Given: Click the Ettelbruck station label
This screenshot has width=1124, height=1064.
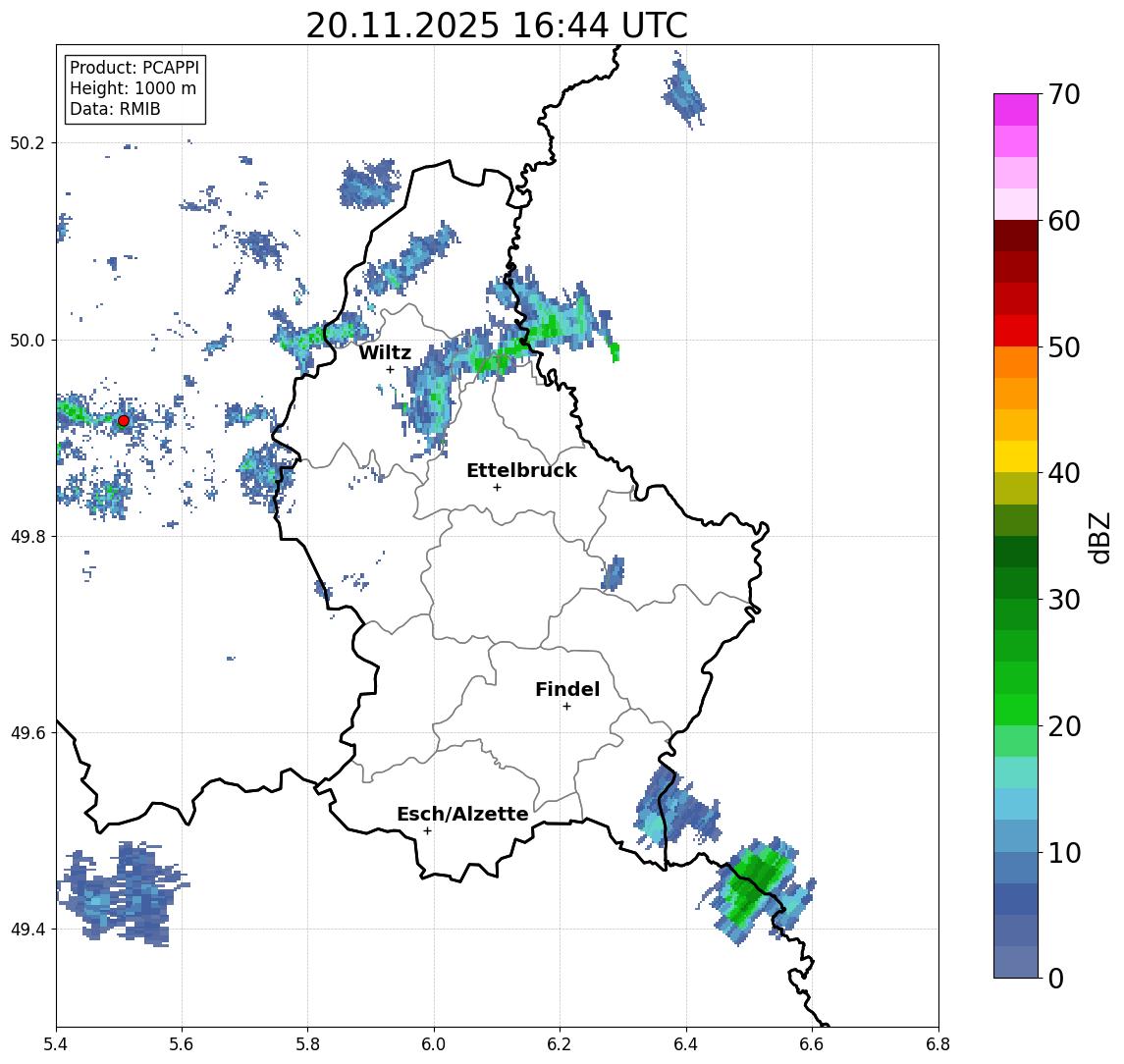Looking at the screenshot, I should pyautogui.click(x=521, y=470).
